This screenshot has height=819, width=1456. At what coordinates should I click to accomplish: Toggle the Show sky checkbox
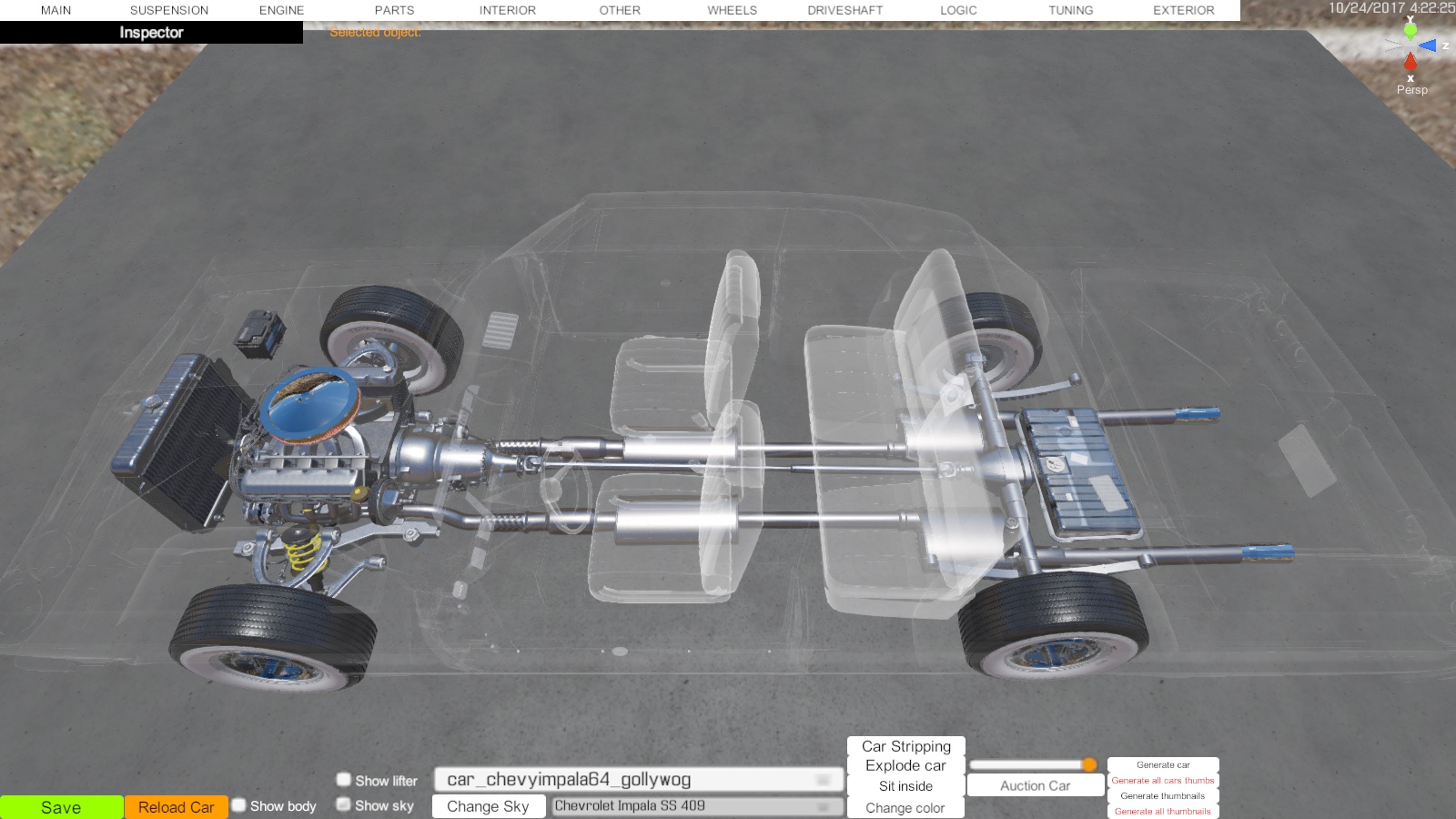point(344,804)
